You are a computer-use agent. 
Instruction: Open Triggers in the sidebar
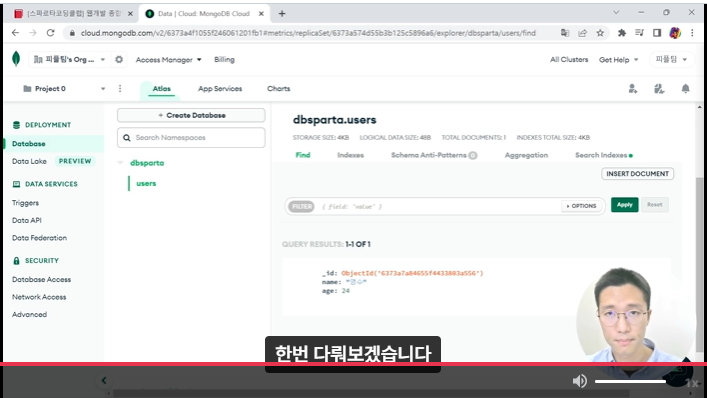click(25, 203)
